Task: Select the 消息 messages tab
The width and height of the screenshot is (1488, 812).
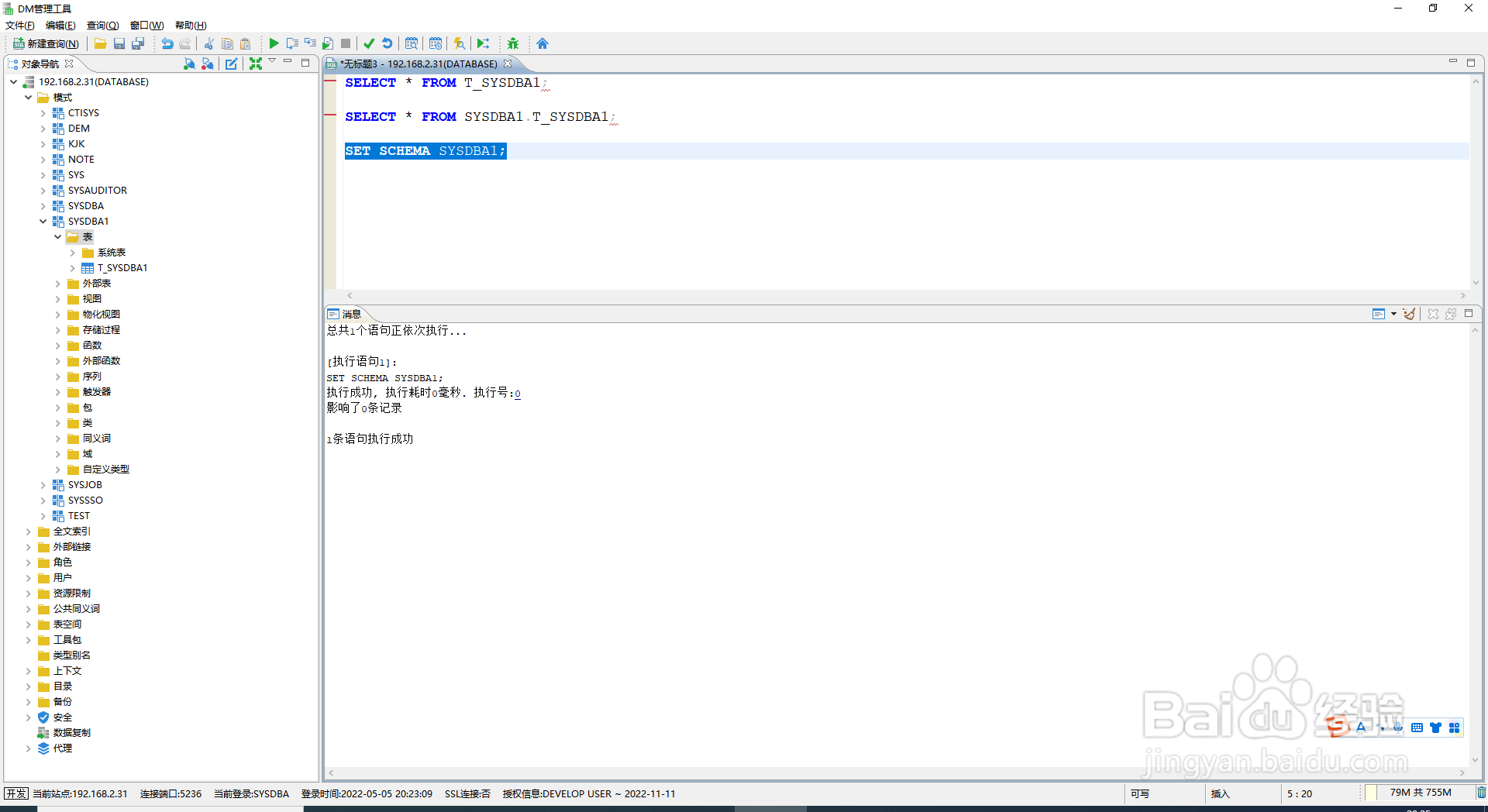Action: coord(345,314)
